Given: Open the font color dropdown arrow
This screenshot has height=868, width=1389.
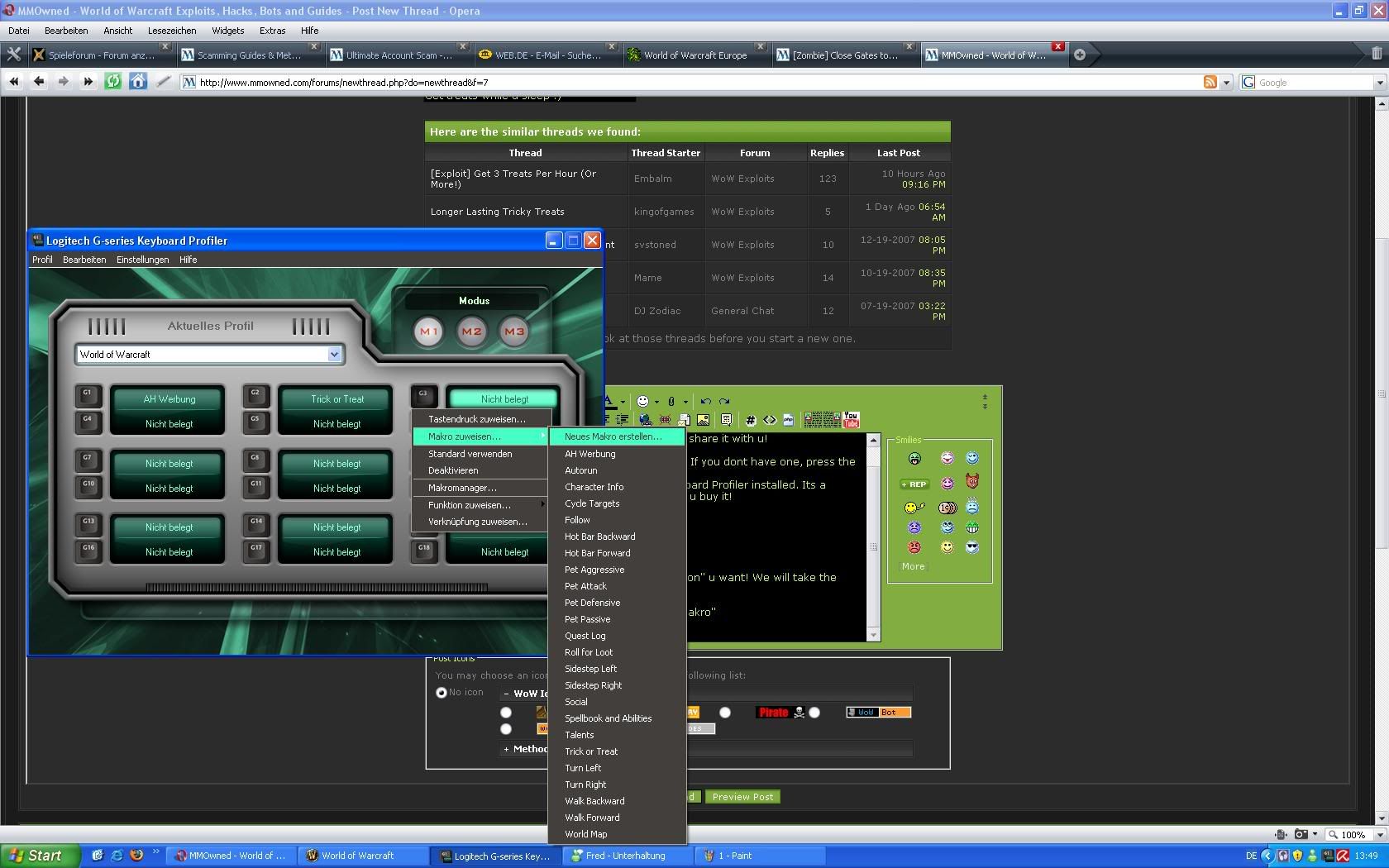Looking at the screenshot, I should coord(623,402).
